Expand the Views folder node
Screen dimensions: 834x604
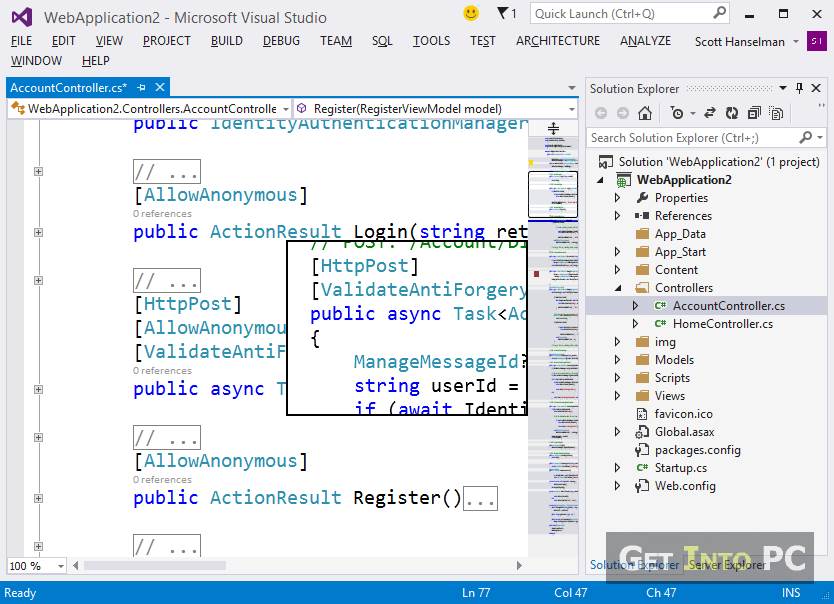[618, 396]
